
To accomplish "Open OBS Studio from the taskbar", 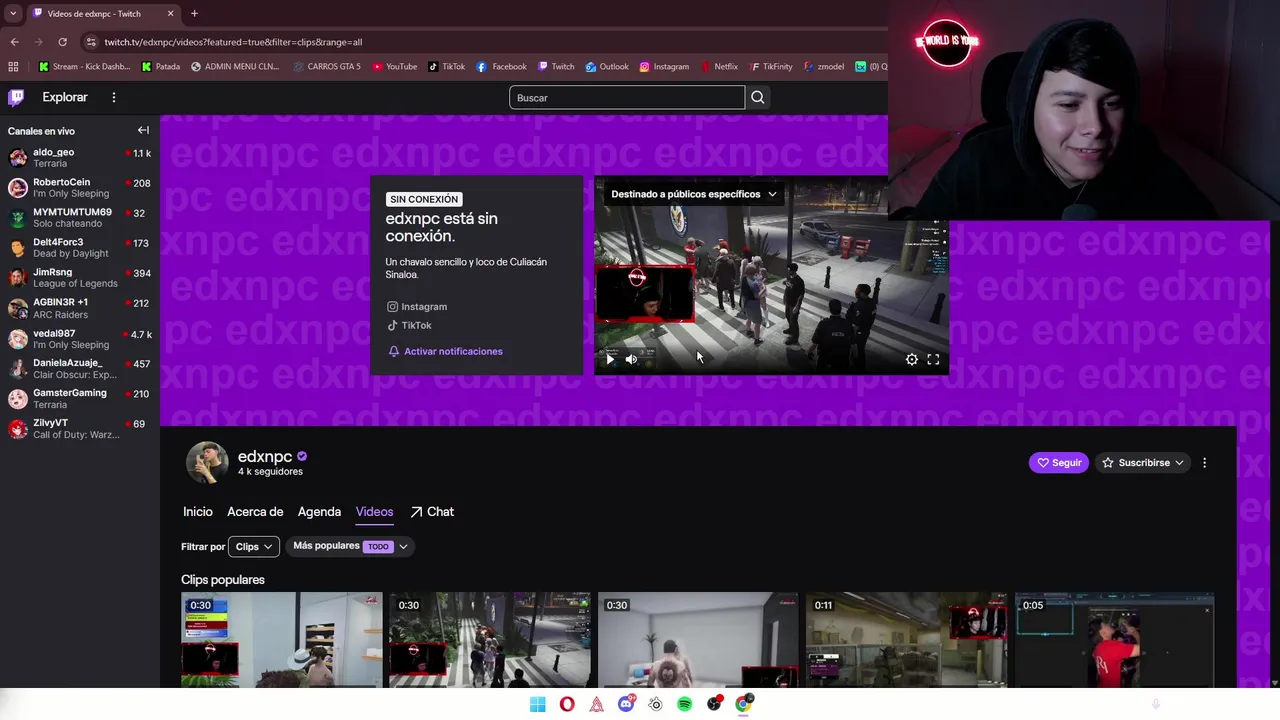I will coord(714,704).
